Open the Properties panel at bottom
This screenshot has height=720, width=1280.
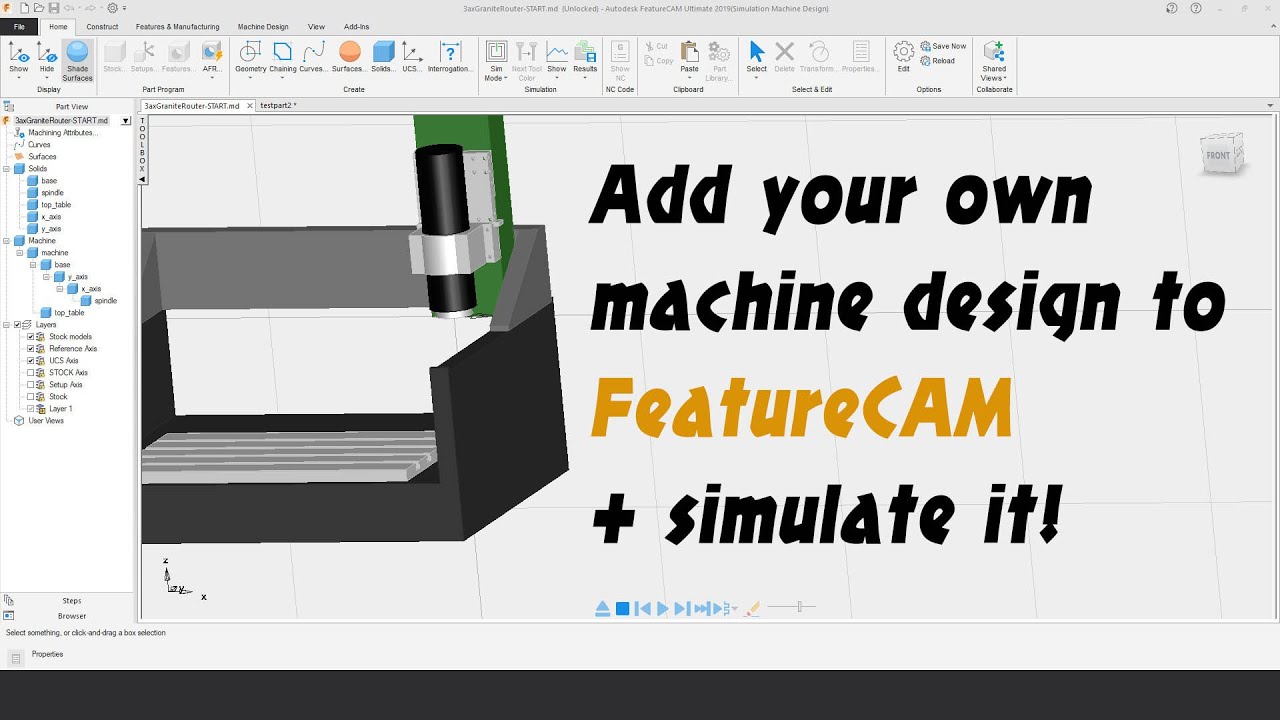tap(47, 654)
